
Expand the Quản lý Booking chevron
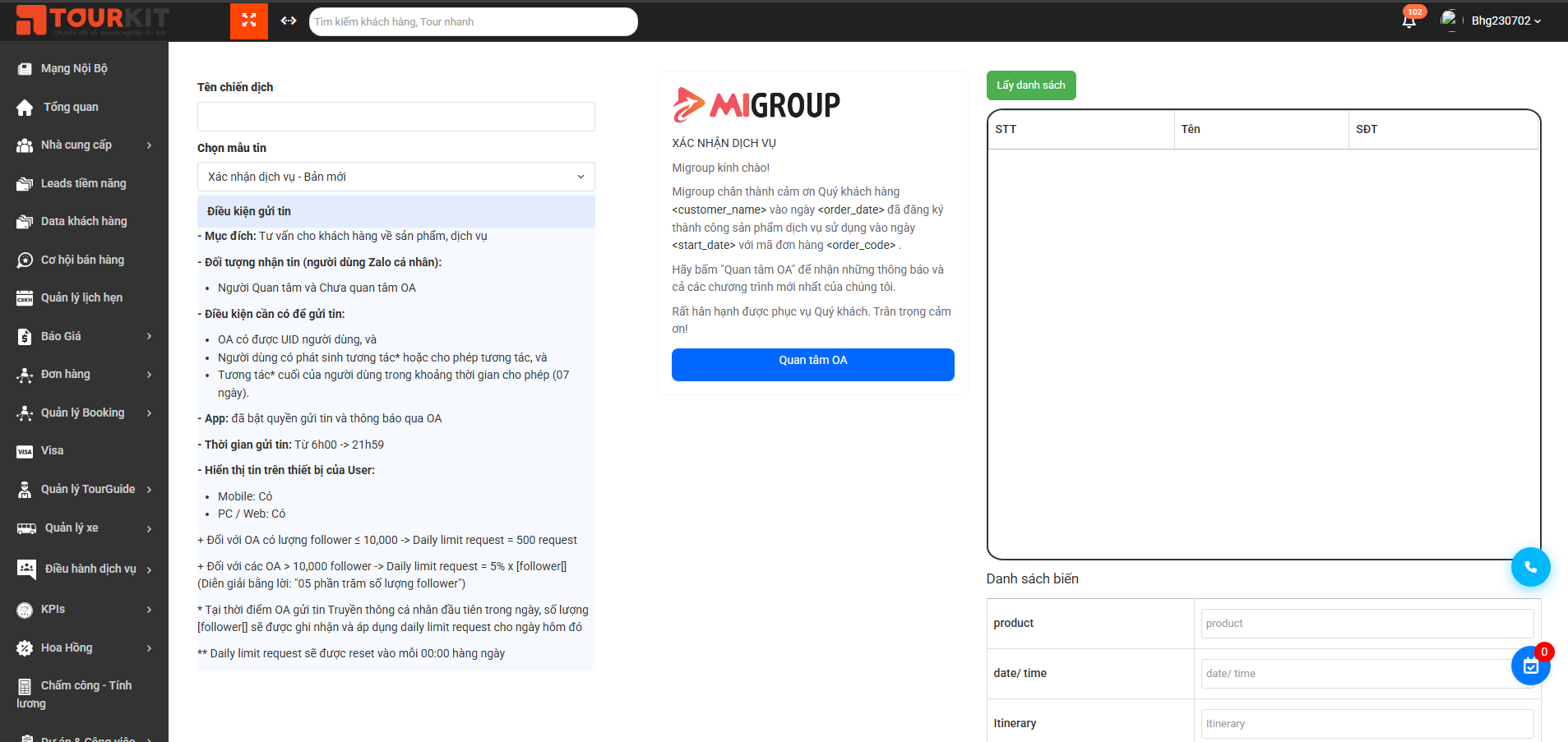pyautogui.click(x=149, y=413)
